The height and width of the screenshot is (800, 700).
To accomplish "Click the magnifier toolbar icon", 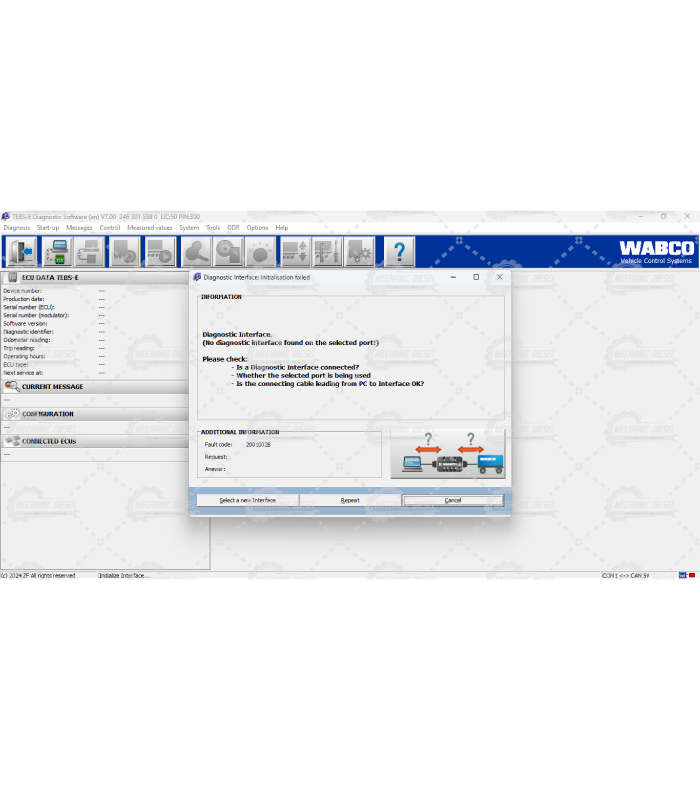I will (x=195, y=251).
